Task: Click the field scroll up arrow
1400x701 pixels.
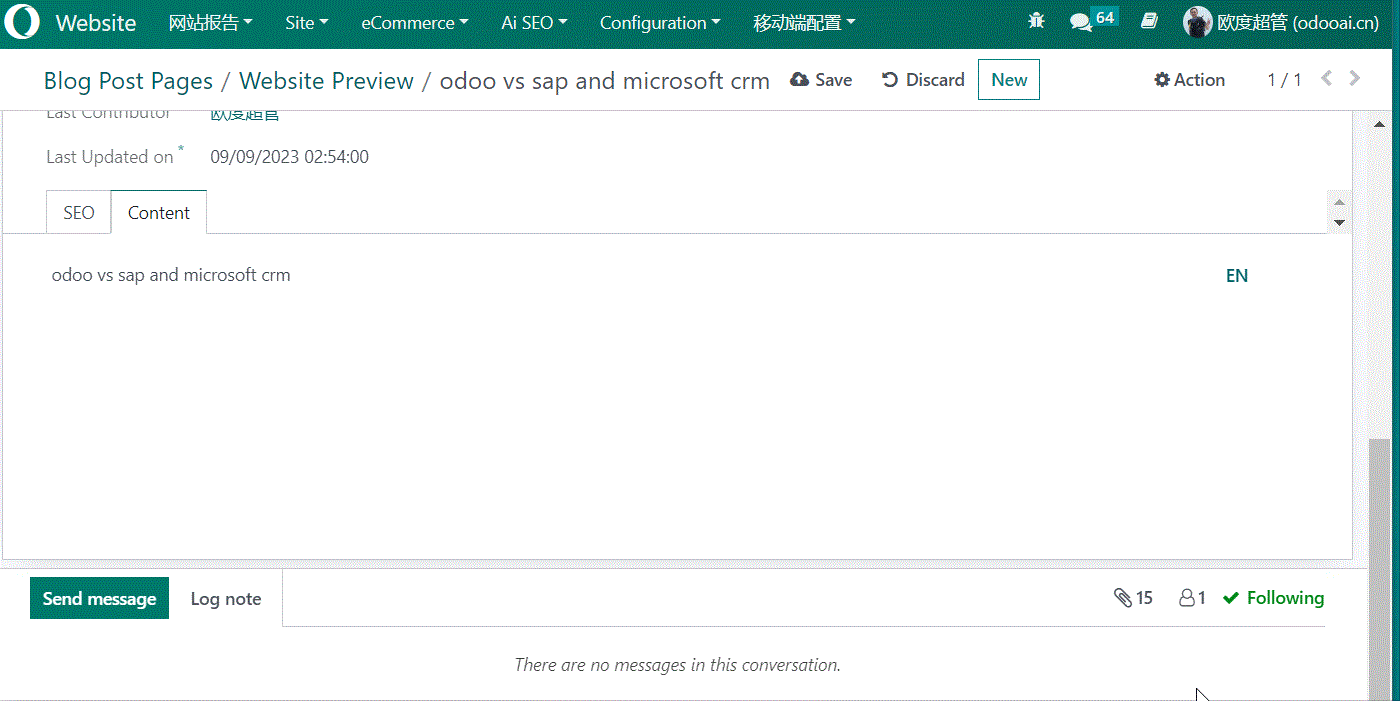Action: click(x=1340, y=202)
